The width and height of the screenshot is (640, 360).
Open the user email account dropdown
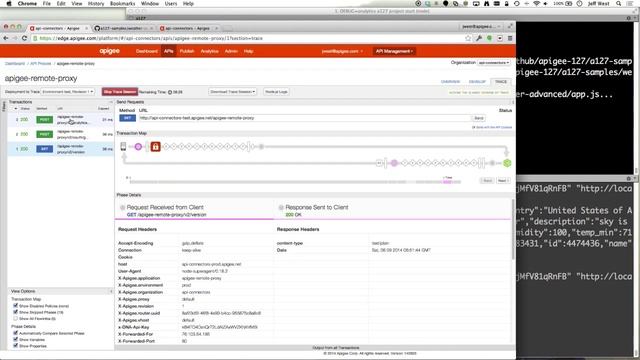click(x=342, y=51)
